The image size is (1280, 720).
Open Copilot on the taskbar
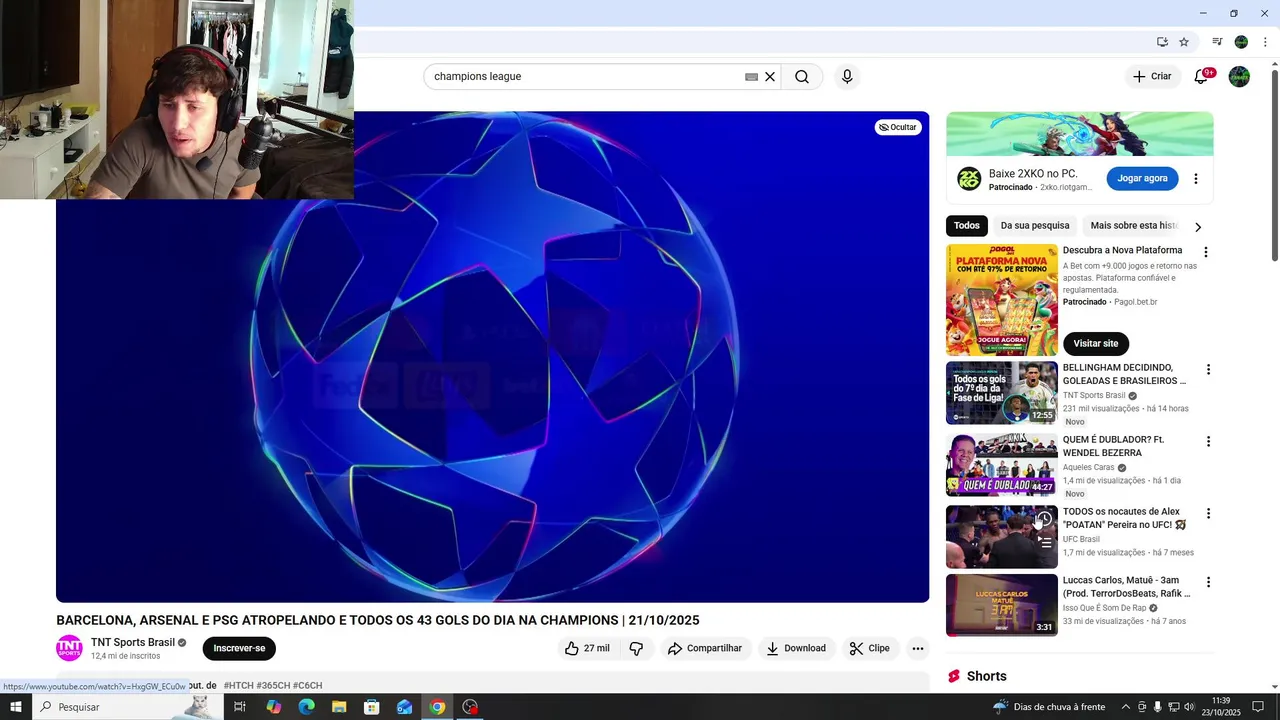(x=273, y=707)
